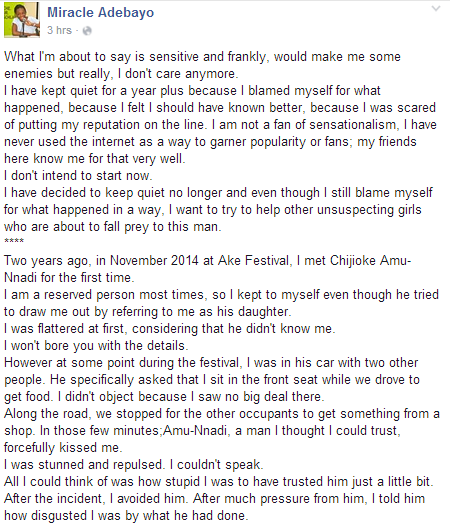Open the post options chevron menu
This screenshot has height=525, width=450.
click(x=436, y=9)
